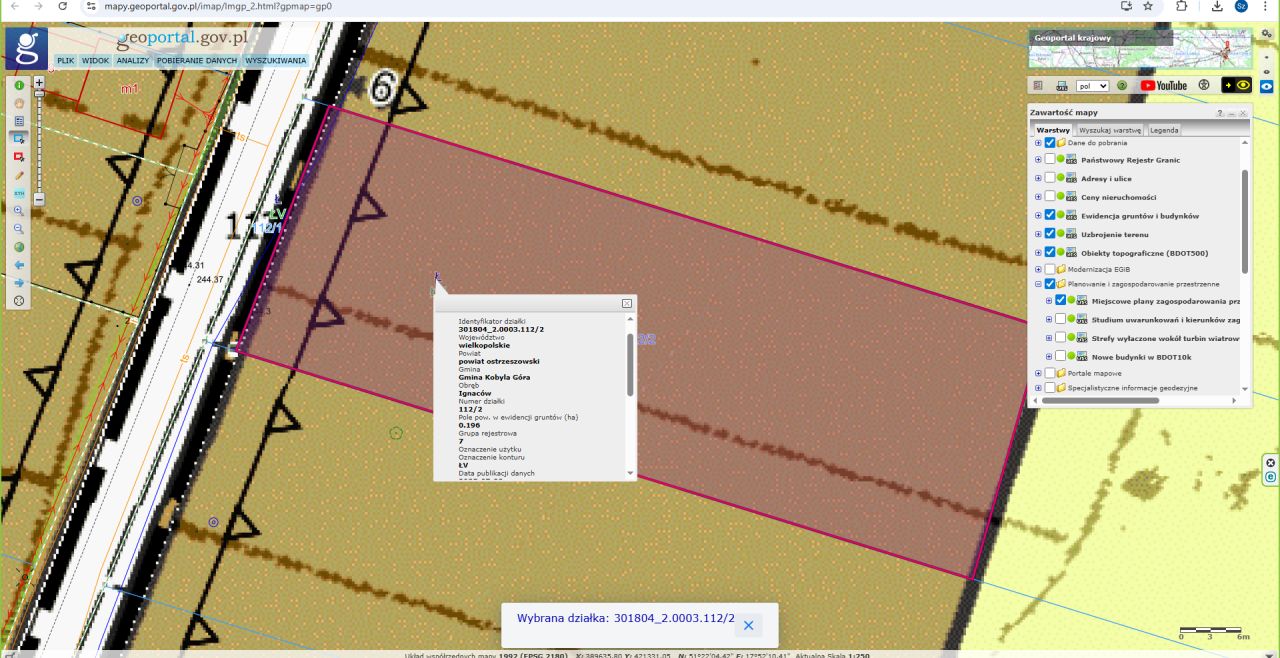Choose the pencil measure tool

tap(19, 174)
